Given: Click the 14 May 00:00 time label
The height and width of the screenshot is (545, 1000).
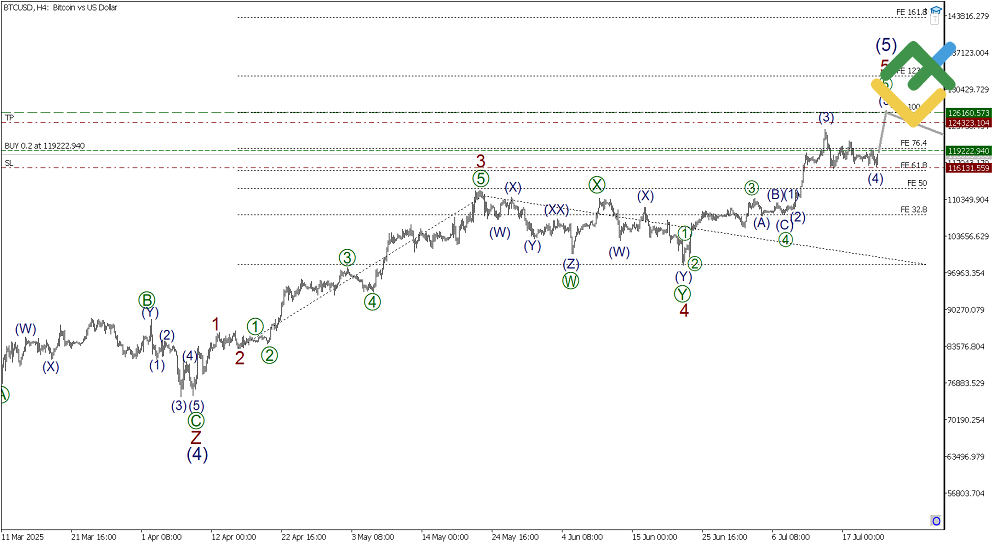Looking at the screenshot, I should (x=445, y=537).
